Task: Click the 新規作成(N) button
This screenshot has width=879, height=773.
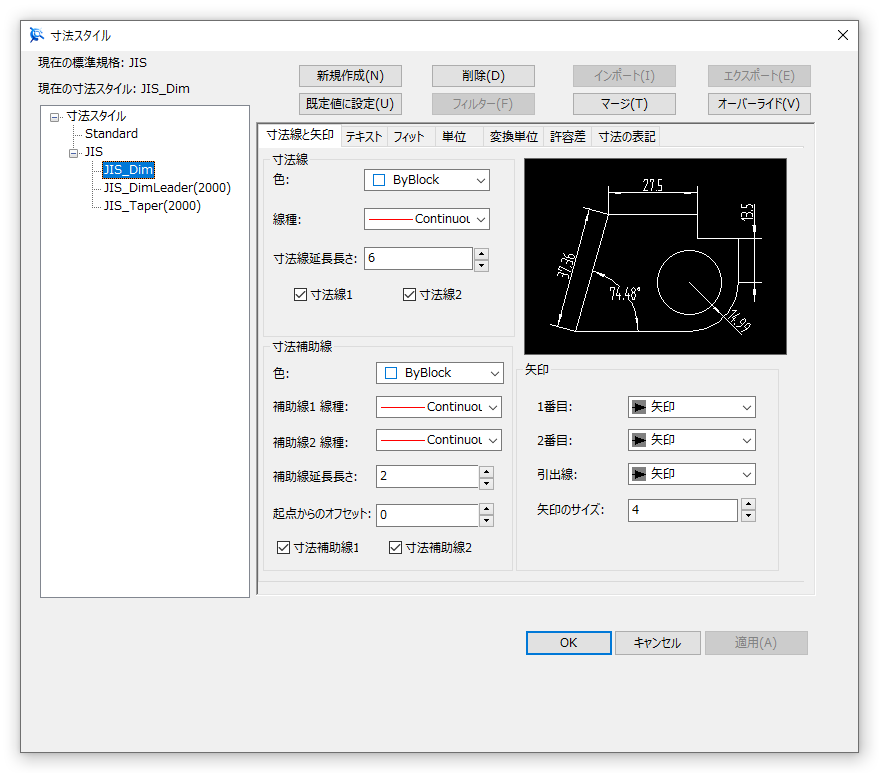Action: click(x=349, y=75)
